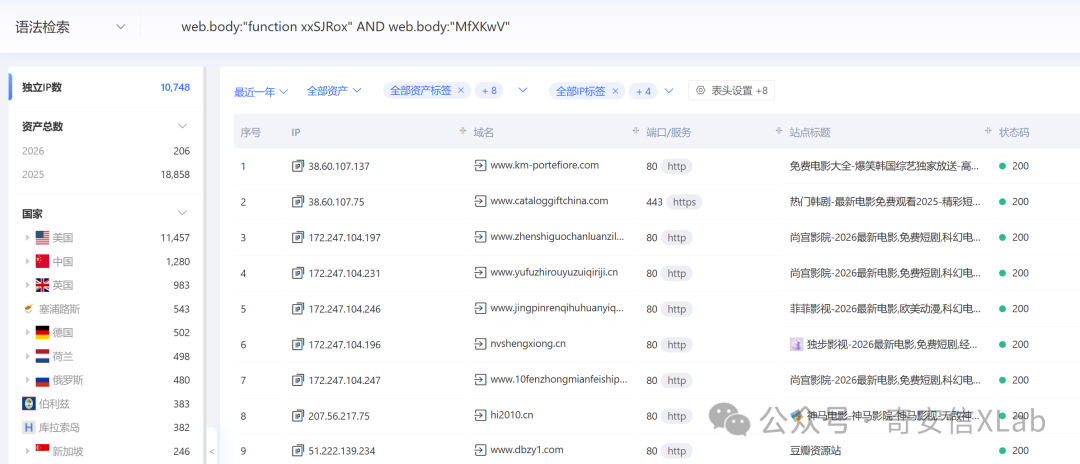Click the https service tag on row 2
Image resolution: width=1080 pixels, height=464 pixels.
pyautogui.click(x=684, y=202)
